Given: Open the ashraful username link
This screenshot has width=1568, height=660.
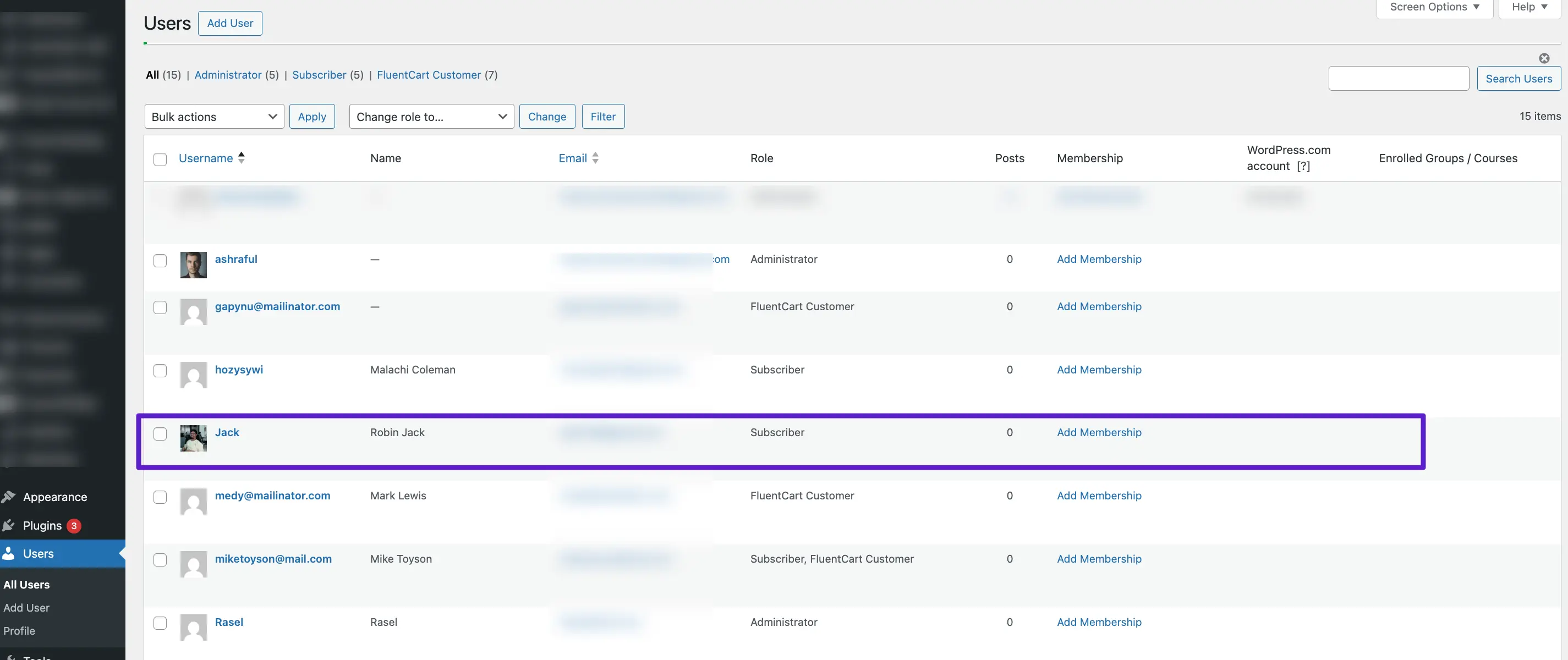Looking at the screenshot, I should (x=236, y=259).
